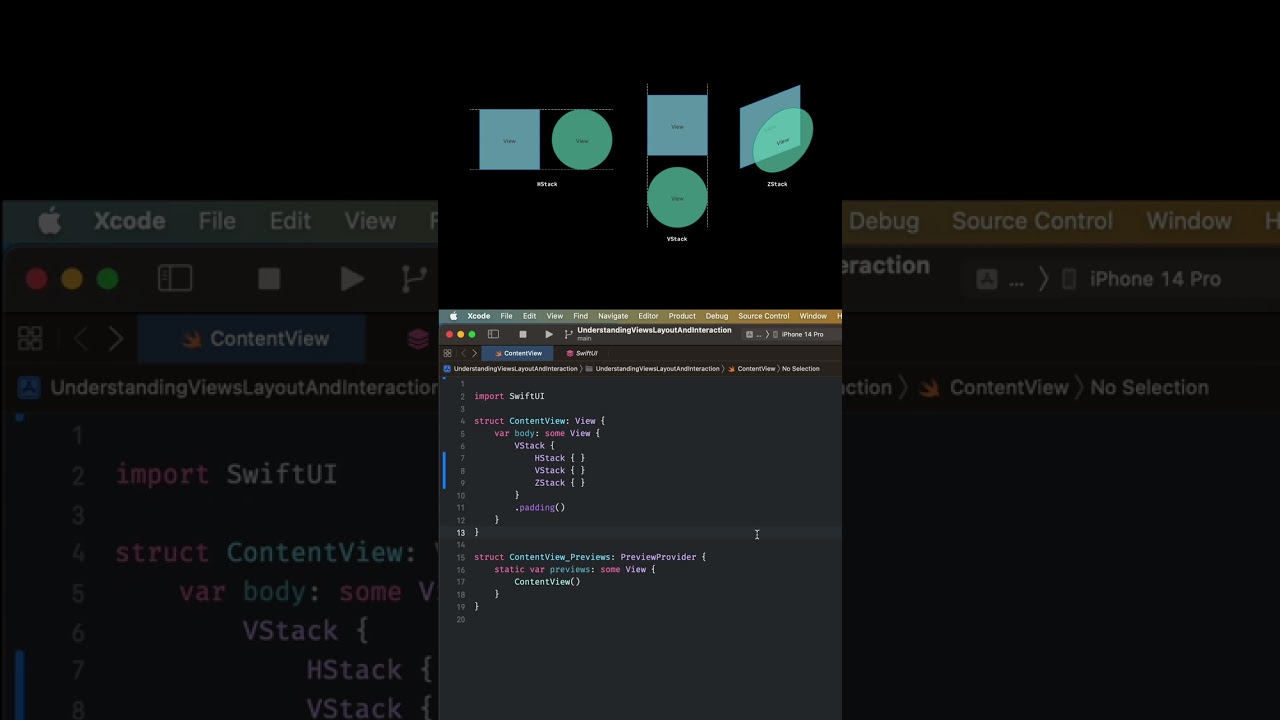Open the Product menu
Screen dimensions: 1280x720
coord(682,316)
